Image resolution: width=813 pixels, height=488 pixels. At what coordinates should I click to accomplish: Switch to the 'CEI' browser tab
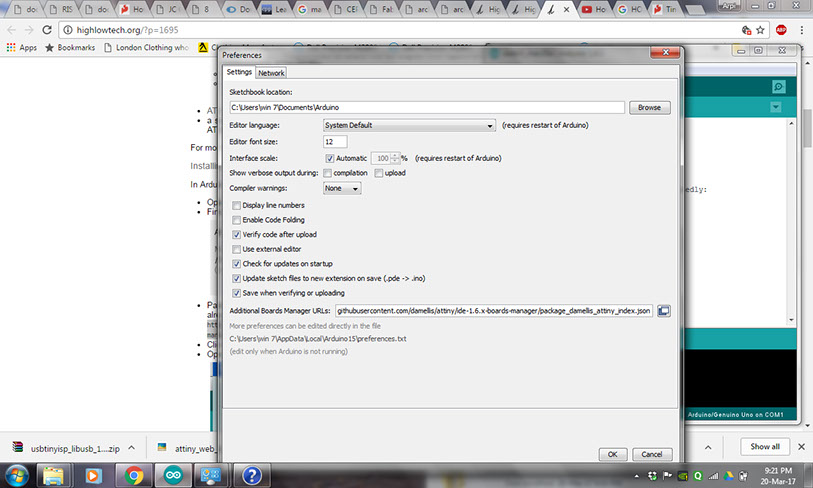pos(346,9)
